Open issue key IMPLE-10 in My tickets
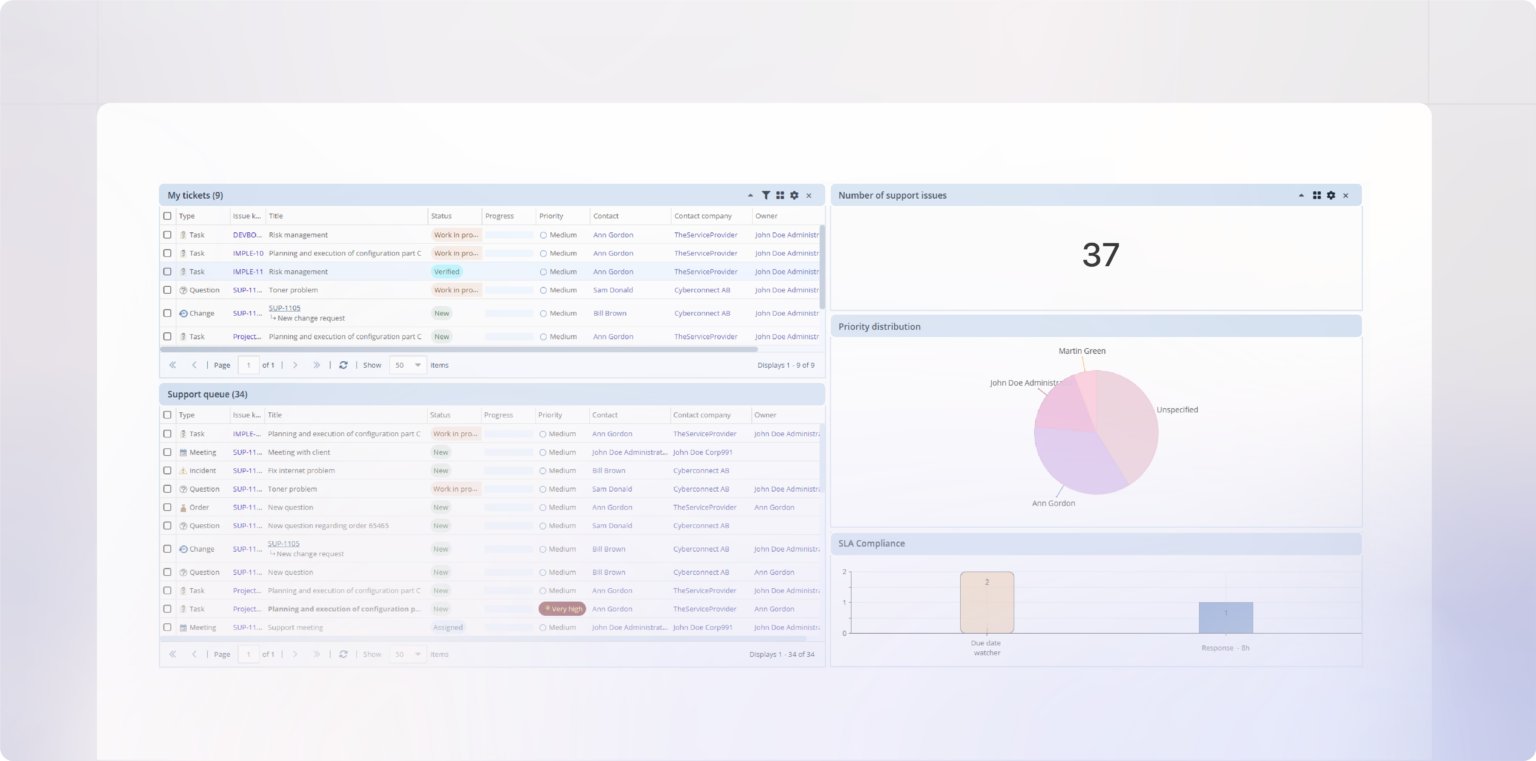1536x761 pixels. pos(248,254)
